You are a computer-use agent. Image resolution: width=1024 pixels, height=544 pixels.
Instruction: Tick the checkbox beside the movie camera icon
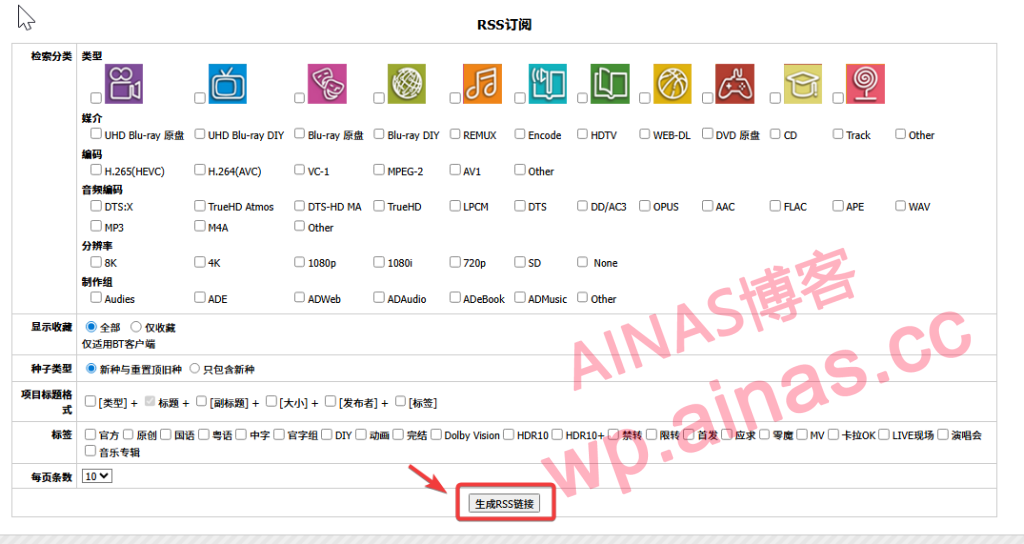click(96, 97)
